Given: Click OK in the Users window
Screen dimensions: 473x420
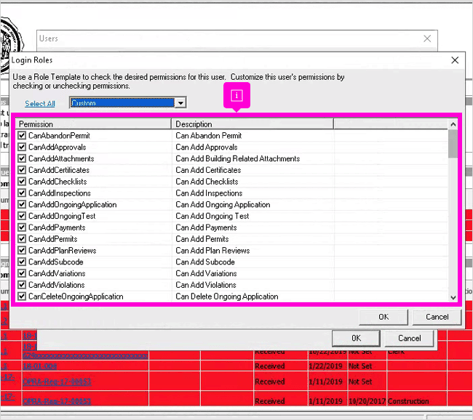Looking at the screenshot, I should pos(356,338).
